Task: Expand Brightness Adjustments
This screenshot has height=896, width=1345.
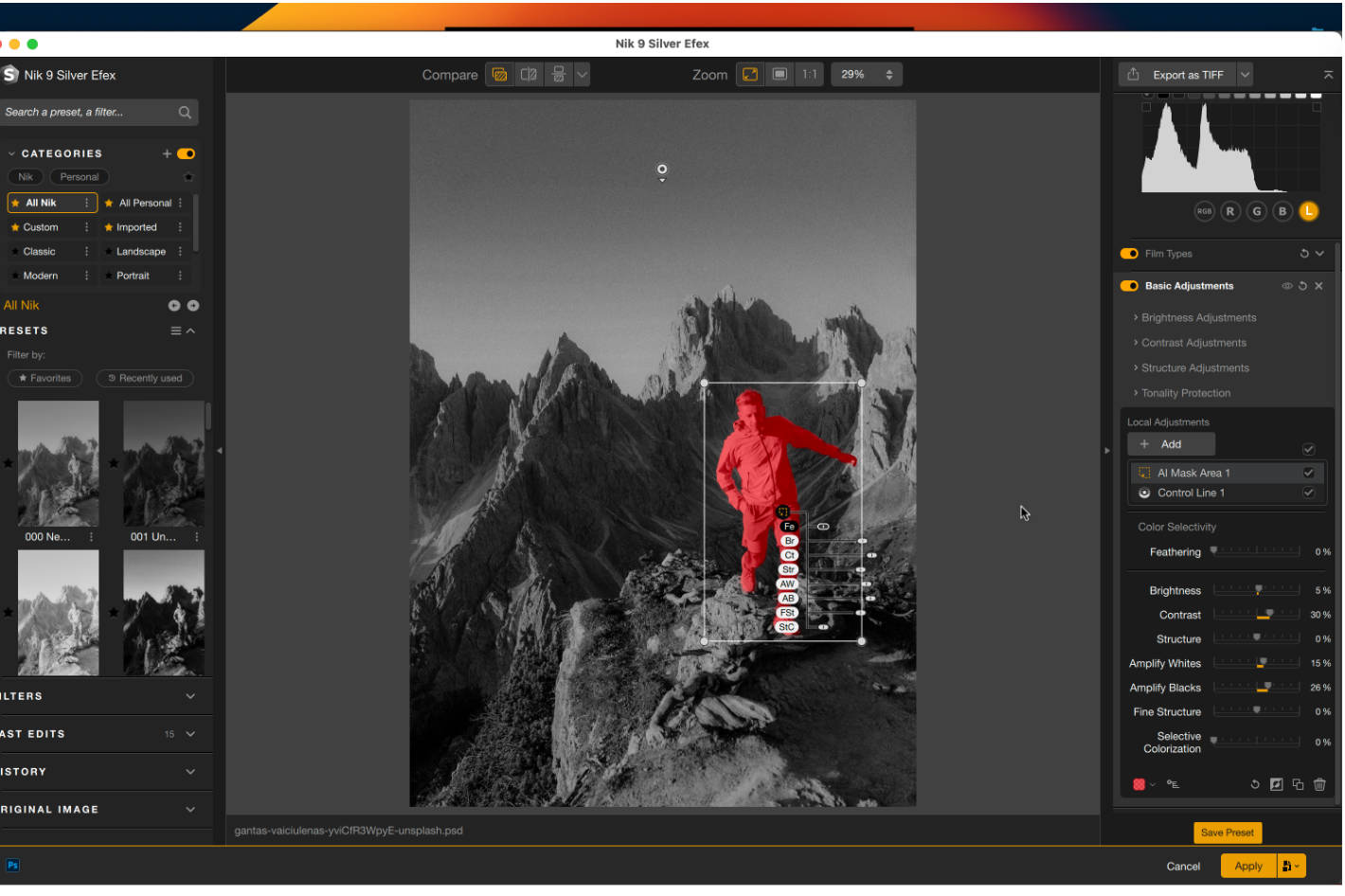Action: [x=1197, y=318]
